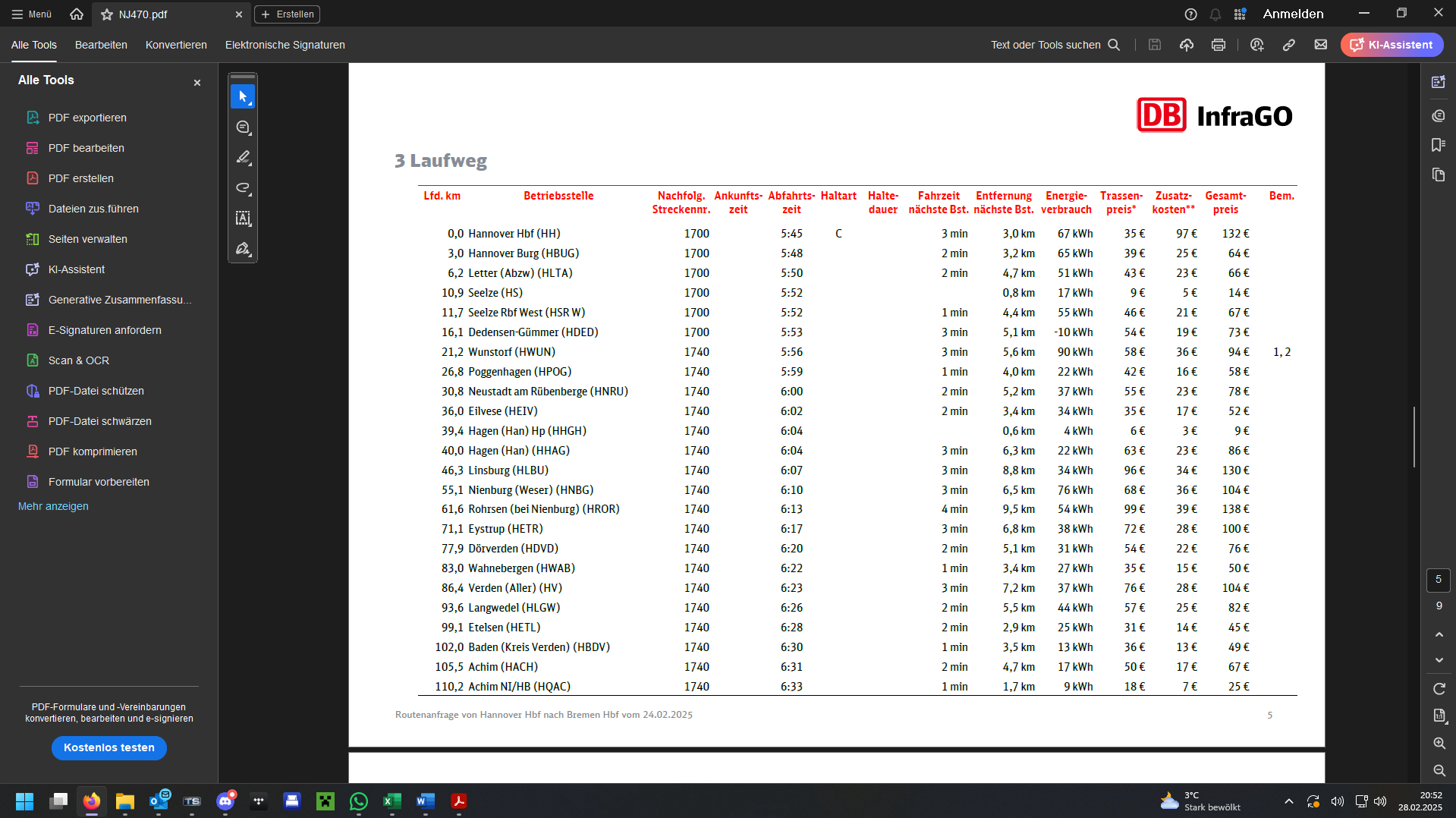This screenshot has width=1456, height=818.
Task: Close the Alle Tools panel
Action: 197,83
